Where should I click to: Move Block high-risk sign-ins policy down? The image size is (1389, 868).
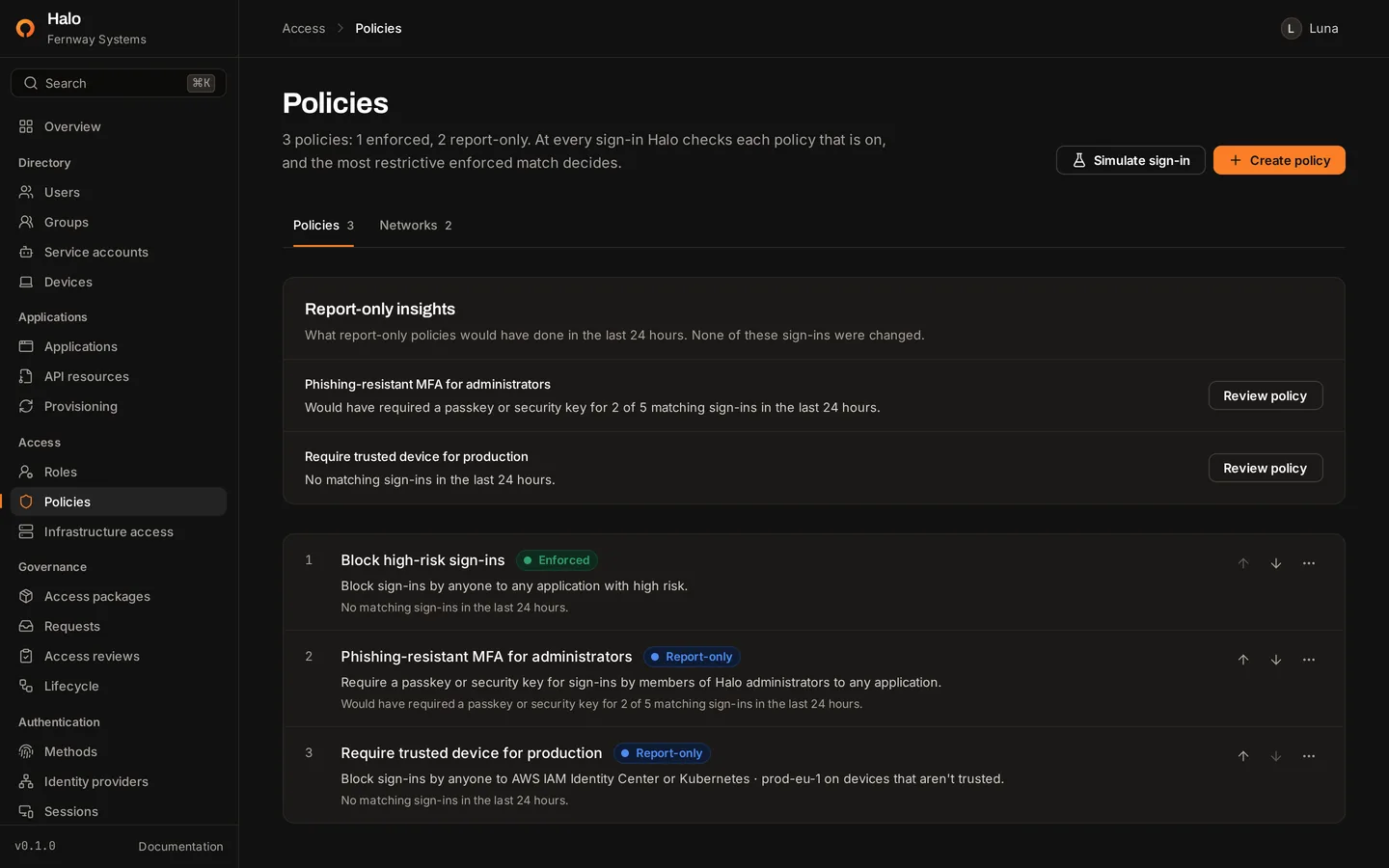click(x=1276, y=563)
